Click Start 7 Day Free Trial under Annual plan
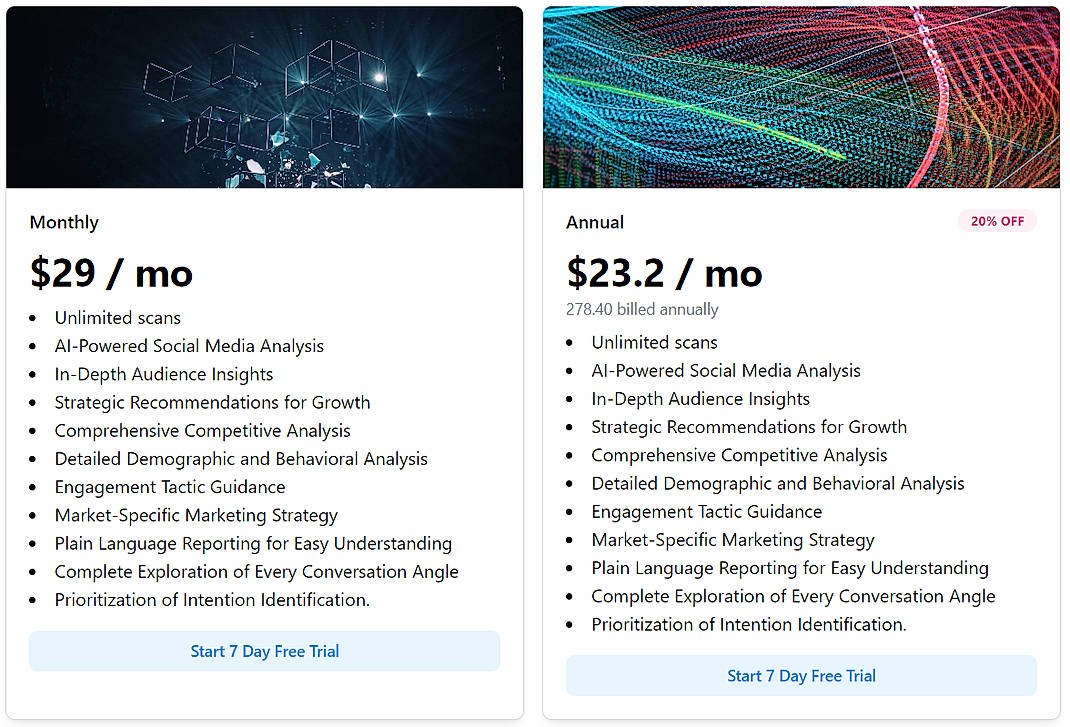 pyautogui.click(x=801, y=675)
